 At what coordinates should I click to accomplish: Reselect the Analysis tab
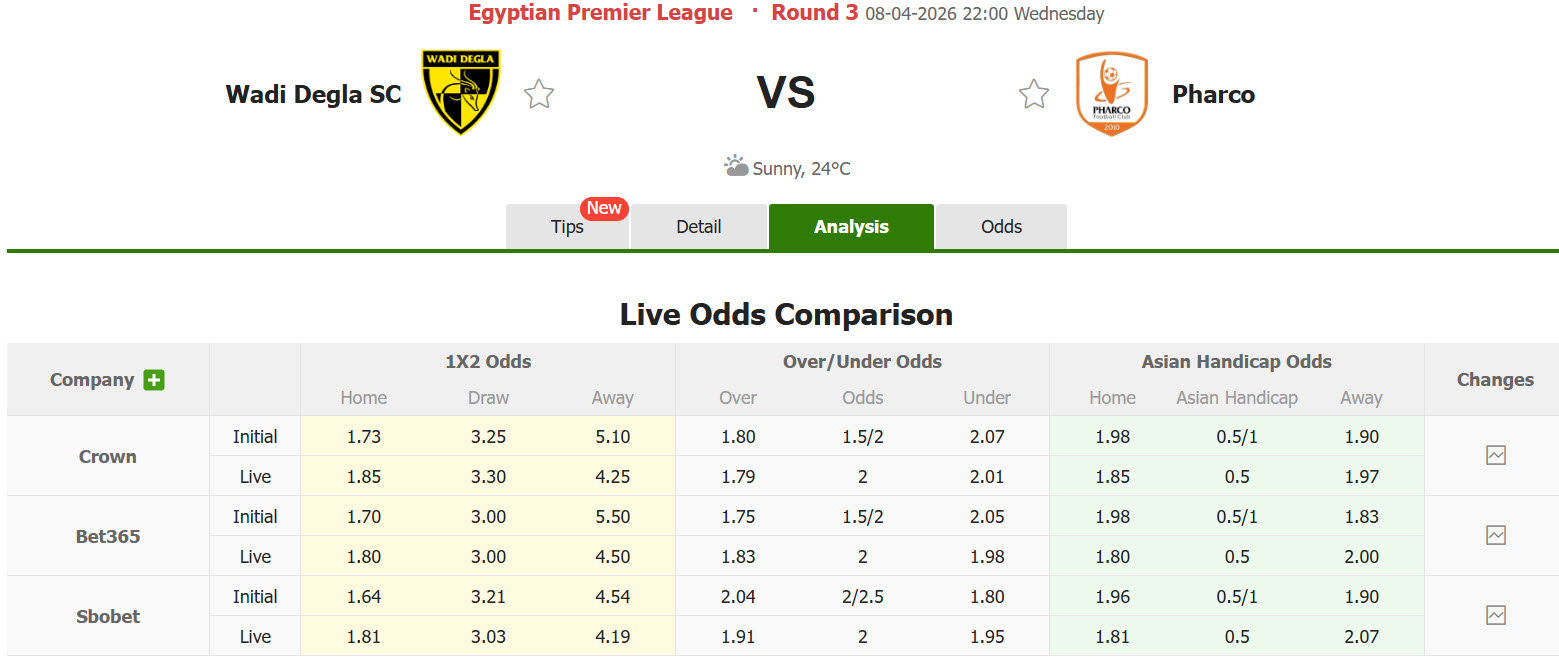(x=851, y=227)
